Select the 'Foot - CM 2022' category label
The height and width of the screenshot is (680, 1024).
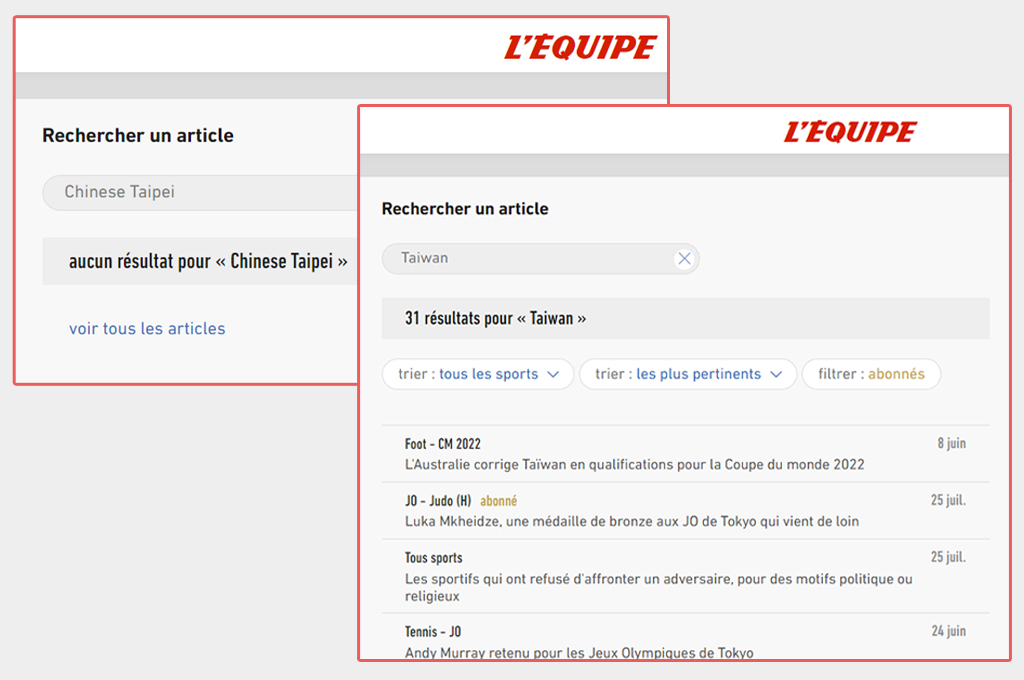443,444
